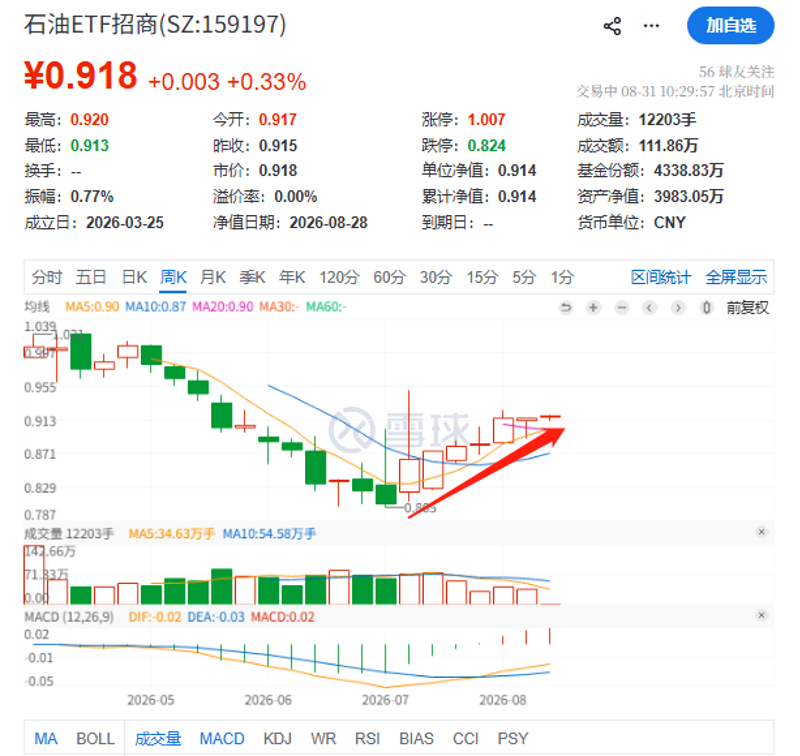Viewport: 800px width, 756px height.
Task: Open the 前复权 adjustment dropdown
Action: click(747, 308)
